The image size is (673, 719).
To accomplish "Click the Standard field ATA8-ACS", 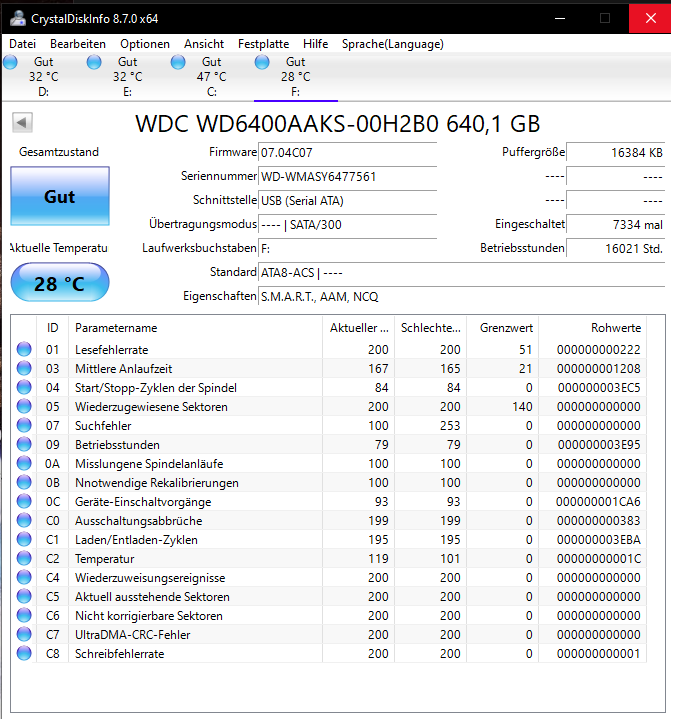I will [x=462, y=273].
